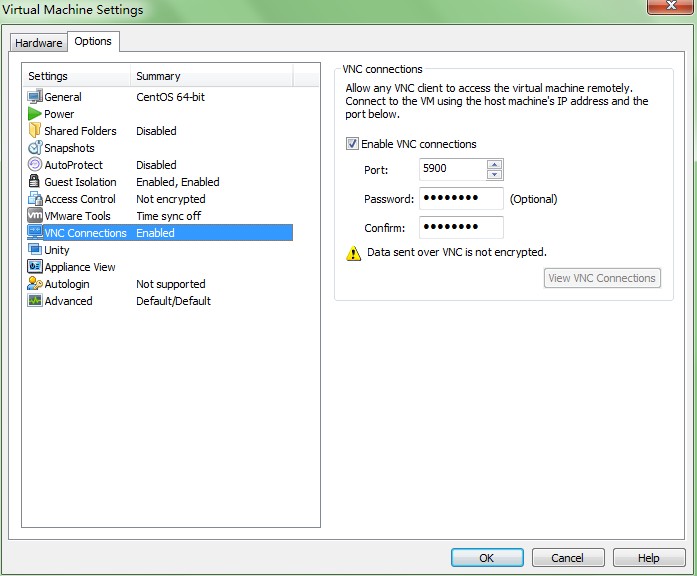Confirm settings with OK button
The image size is (697, 576).
[x=487, y=558]
